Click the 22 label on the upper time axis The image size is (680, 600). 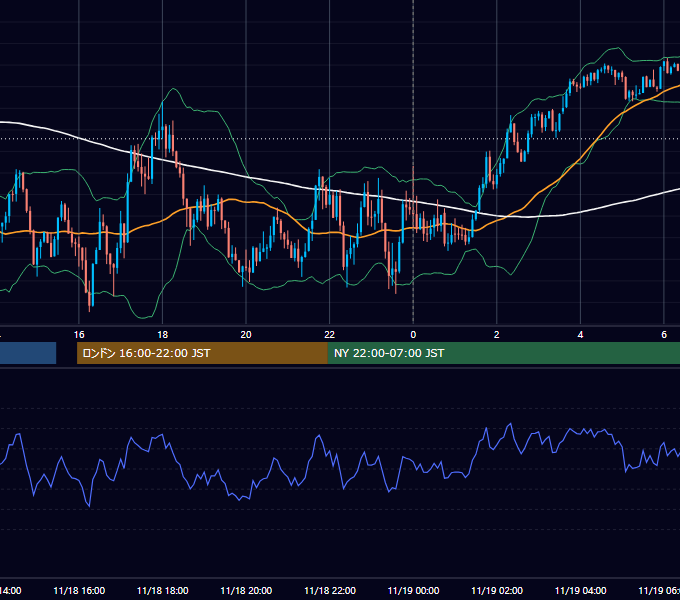330,335
